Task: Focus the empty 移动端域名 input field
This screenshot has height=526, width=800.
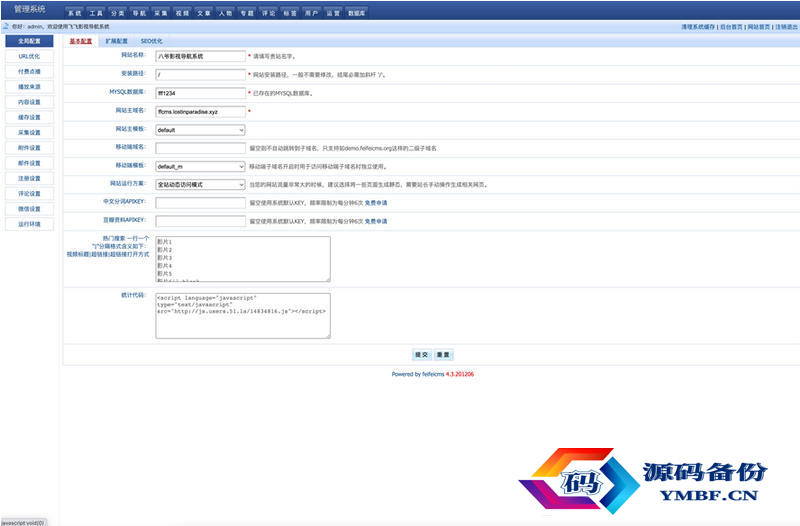Action: tap(201, 148)
